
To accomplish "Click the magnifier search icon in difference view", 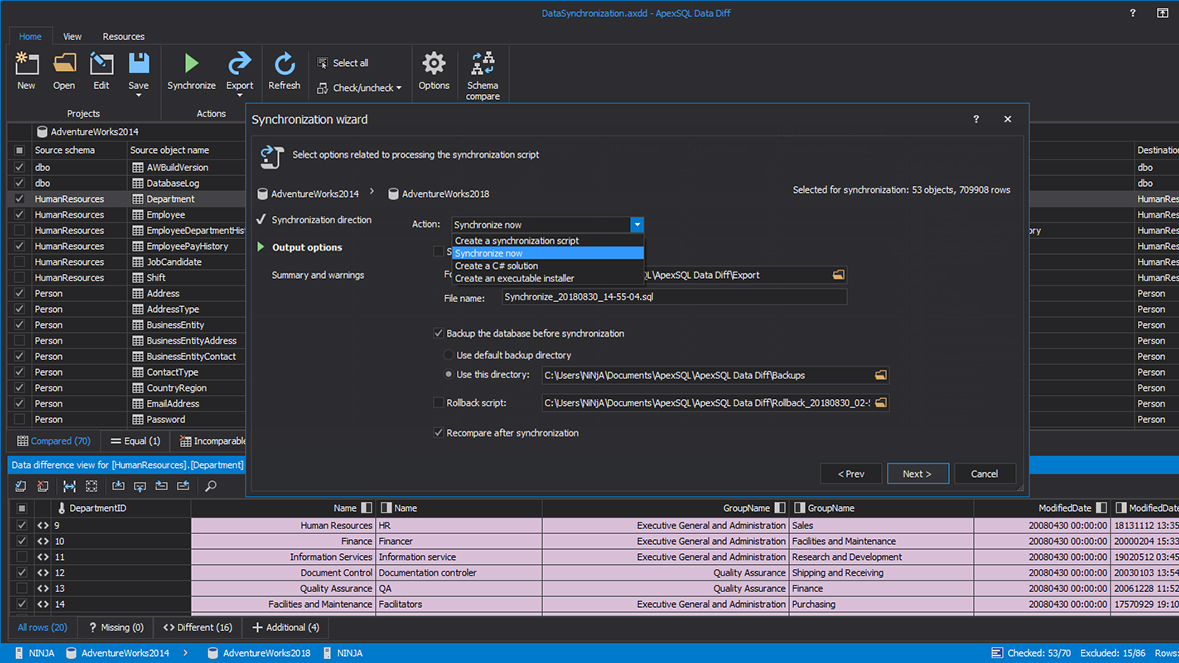I will [211, 486].
